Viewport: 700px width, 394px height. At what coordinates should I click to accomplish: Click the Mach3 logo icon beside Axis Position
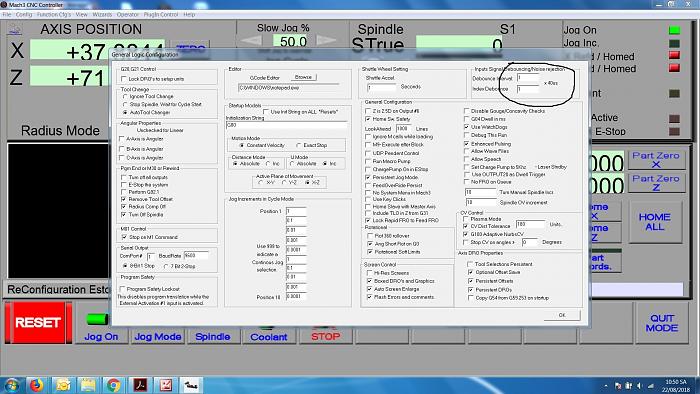pyautogui.click(x=15, y=29)
